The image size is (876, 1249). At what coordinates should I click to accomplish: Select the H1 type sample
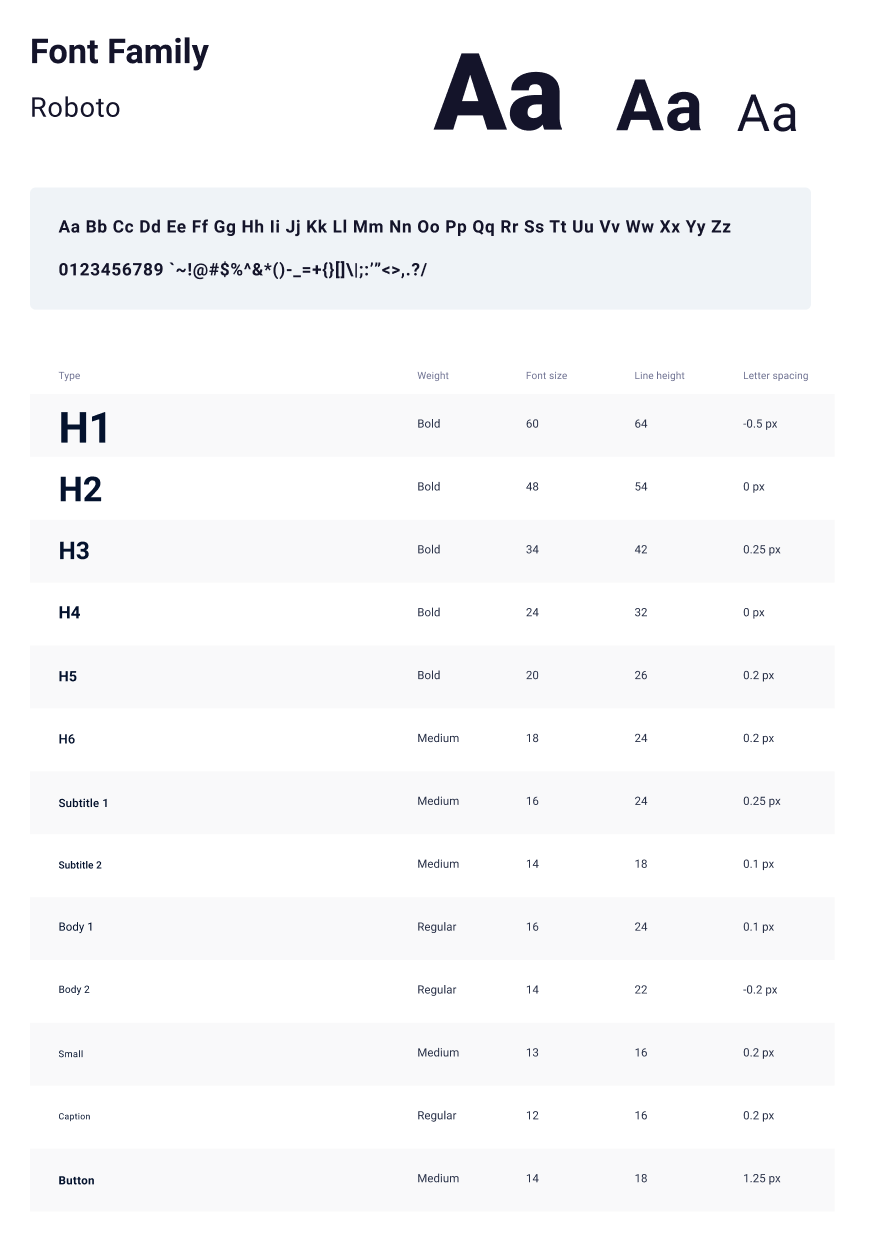[84, 427]
